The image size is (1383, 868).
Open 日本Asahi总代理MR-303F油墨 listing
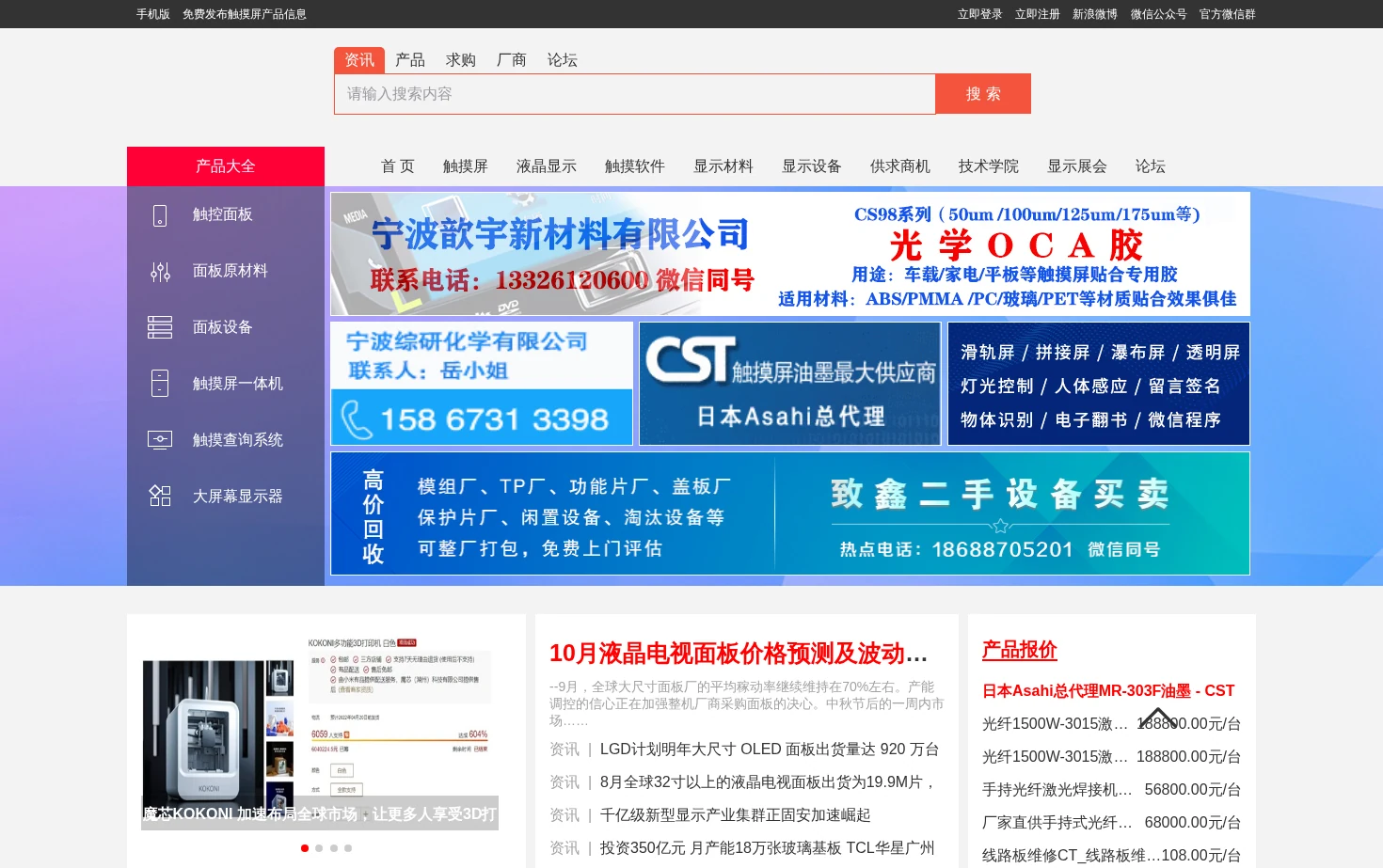pos(1108,691)
